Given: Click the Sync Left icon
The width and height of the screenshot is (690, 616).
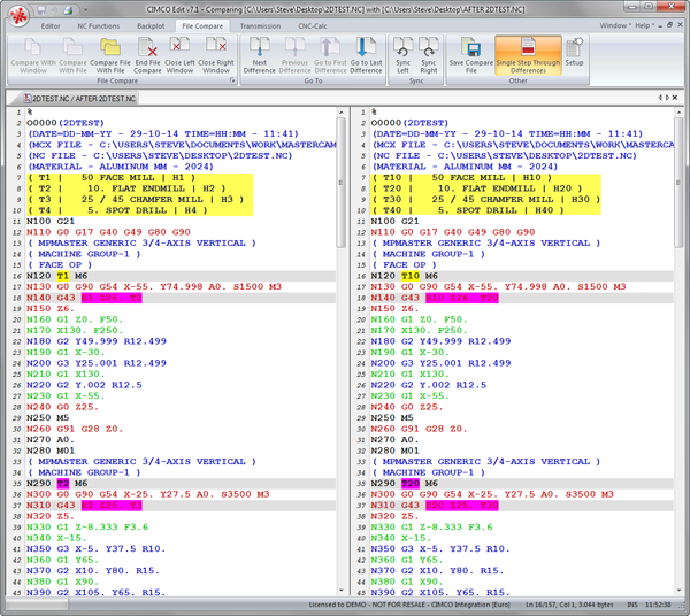Looking at the screenshot, I should 403,55.
